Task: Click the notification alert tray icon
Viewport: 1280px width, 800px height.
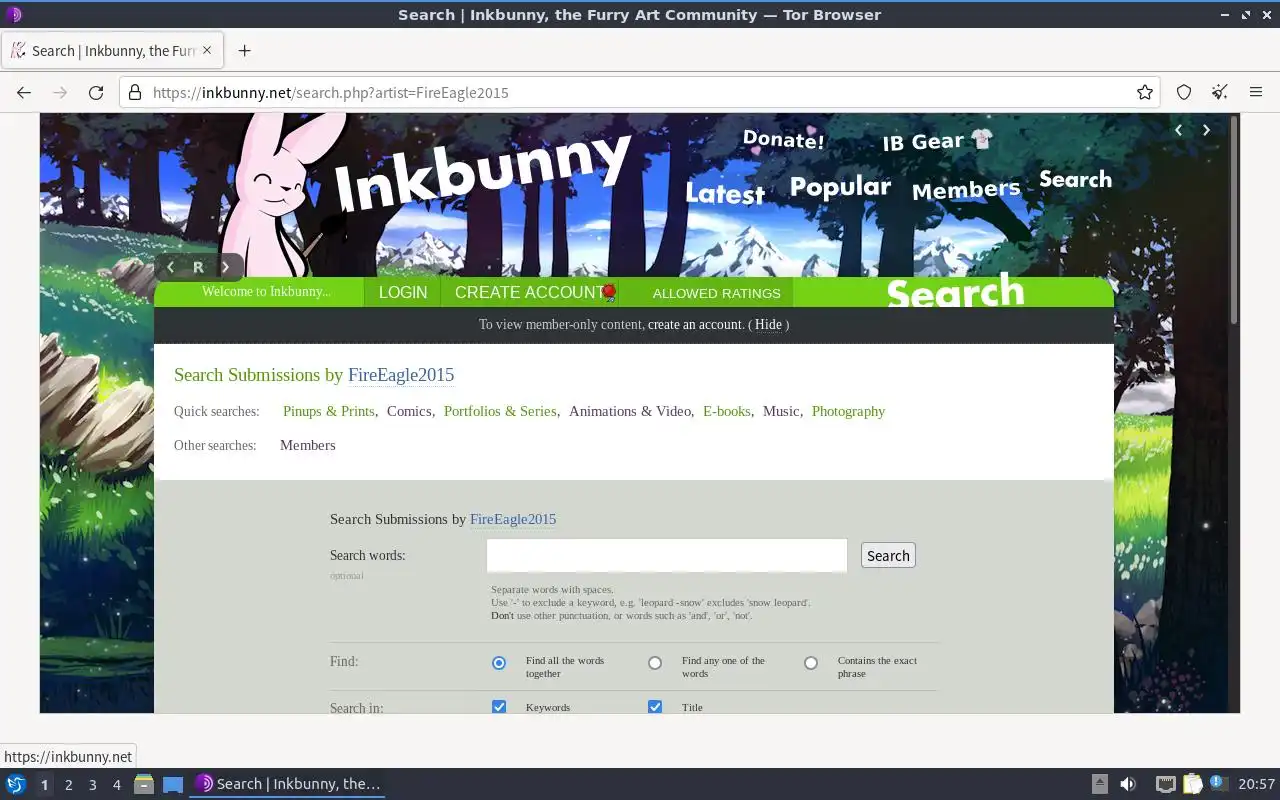Action: (x=1218, y=783)
